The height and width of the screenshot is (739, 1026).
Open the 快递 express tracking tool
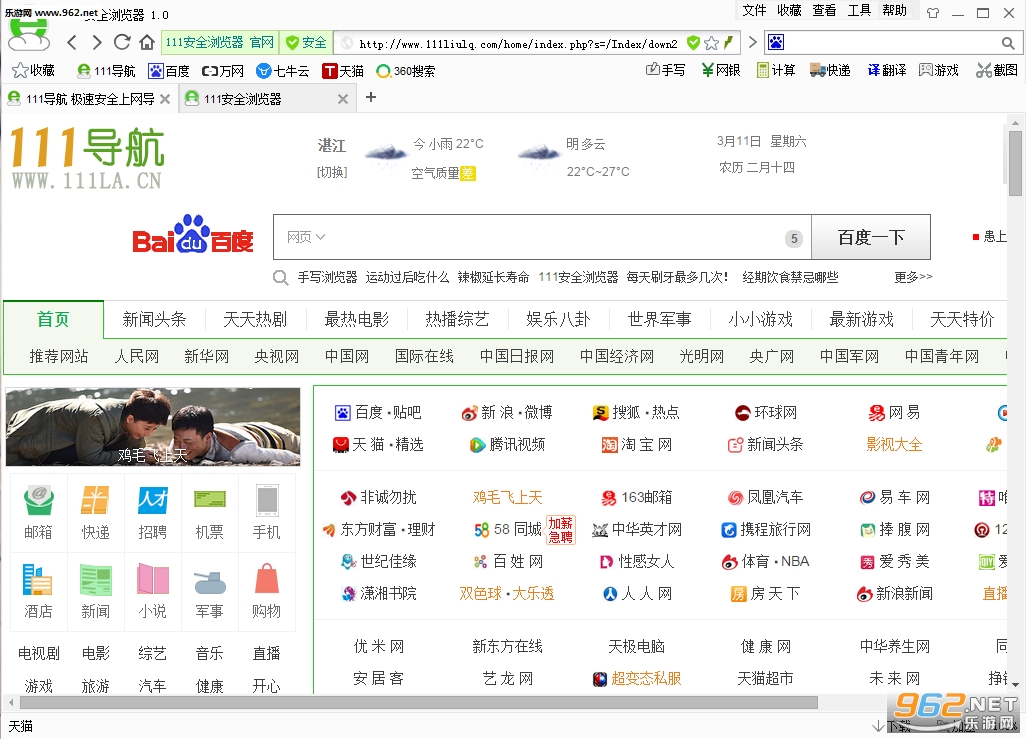[830, 70]
